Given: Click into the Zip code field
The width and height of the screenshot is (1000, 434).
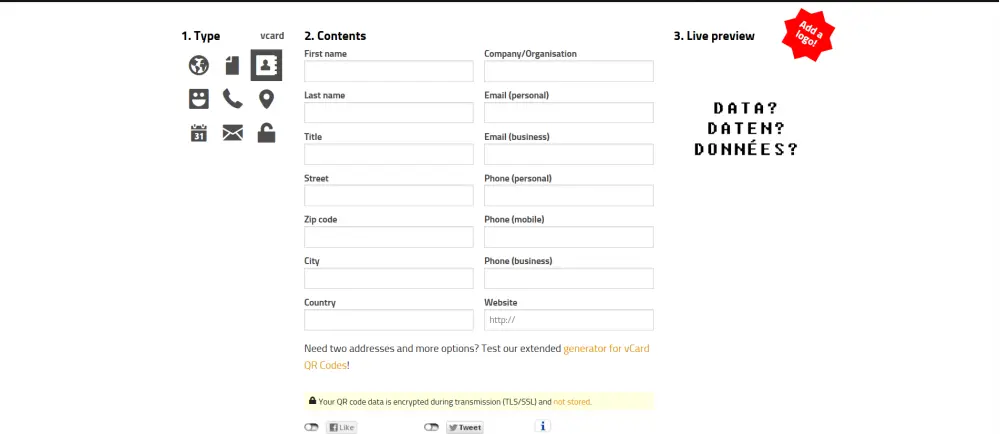Looking at the screenshot, I should (x=388, y=237).
